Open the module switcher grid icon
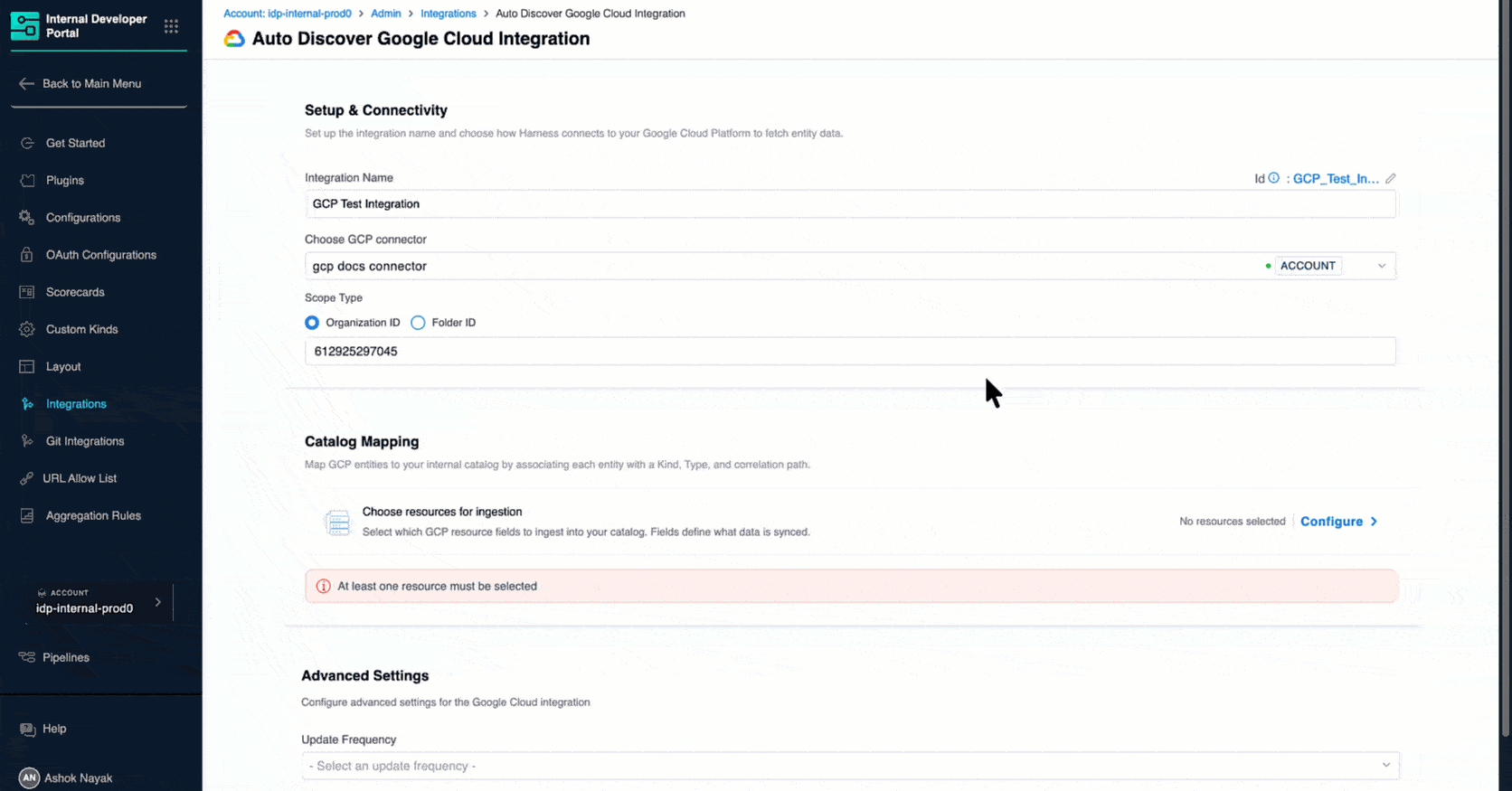The height and width of the screenshot is (791, 1512). coord(171,26)
